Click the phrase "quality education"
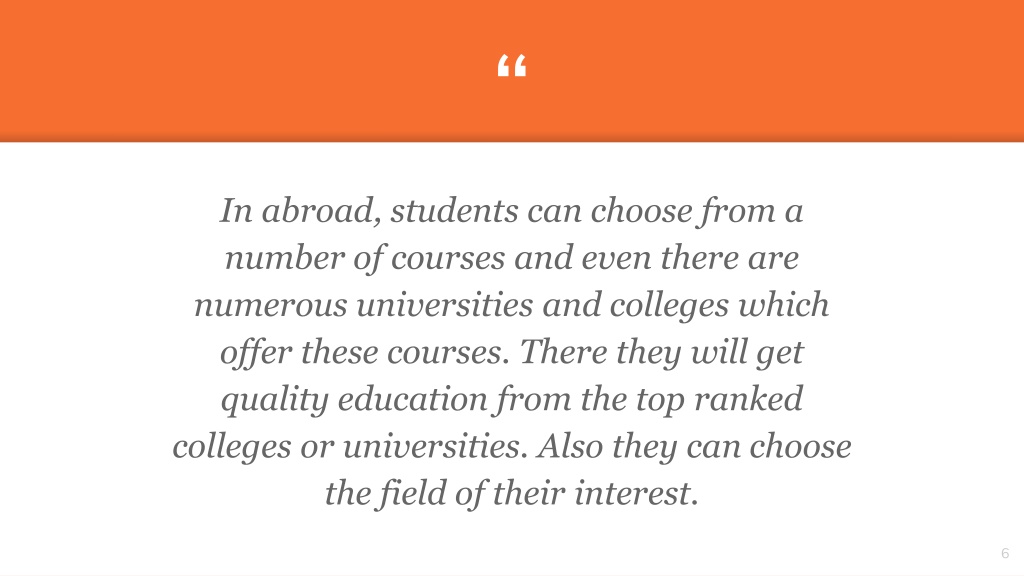The height and width of the screenshot is (576, 1024). click(354, 400)
